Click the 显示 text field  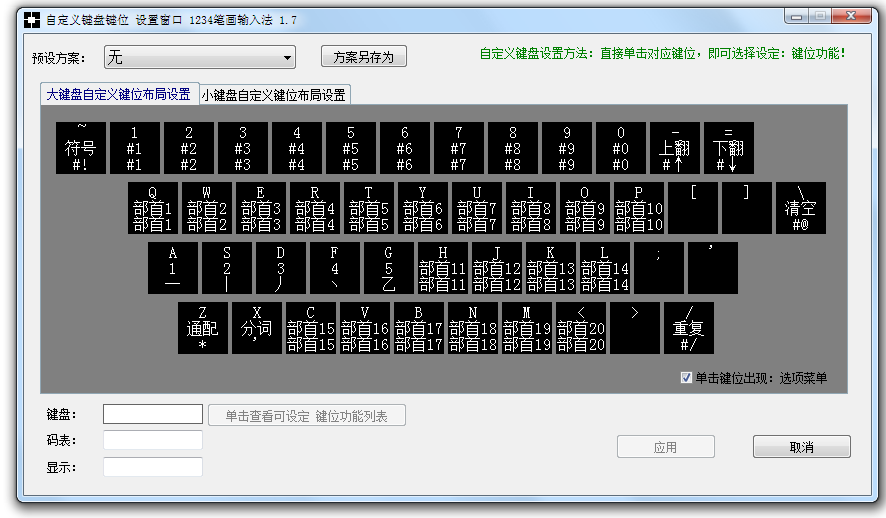[153, 467]
